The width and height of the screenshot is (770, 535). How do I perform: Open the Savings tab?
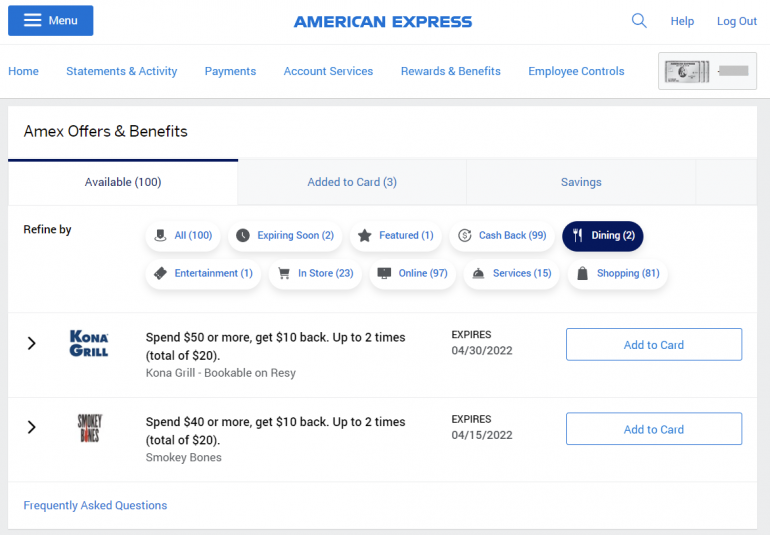click(581, 182)
